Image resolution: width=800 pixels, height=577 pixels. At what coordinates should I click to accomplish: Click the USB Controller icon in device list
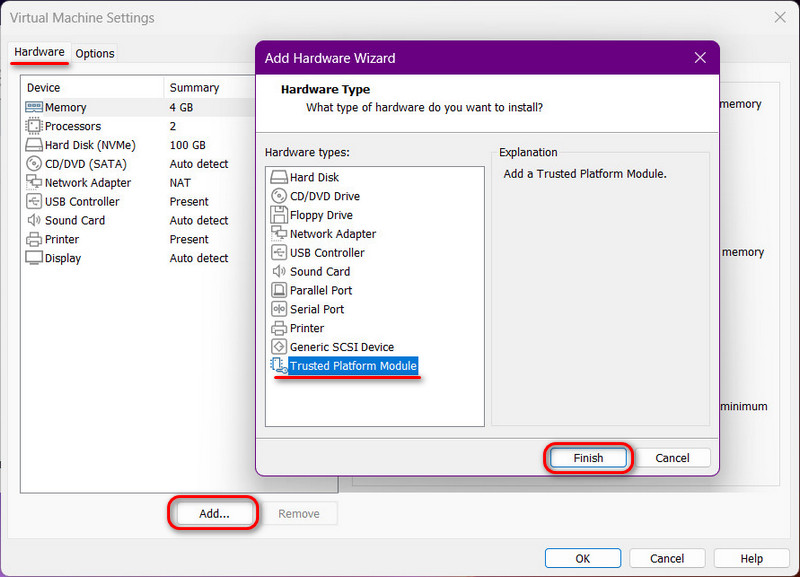[x=34, y=202]
